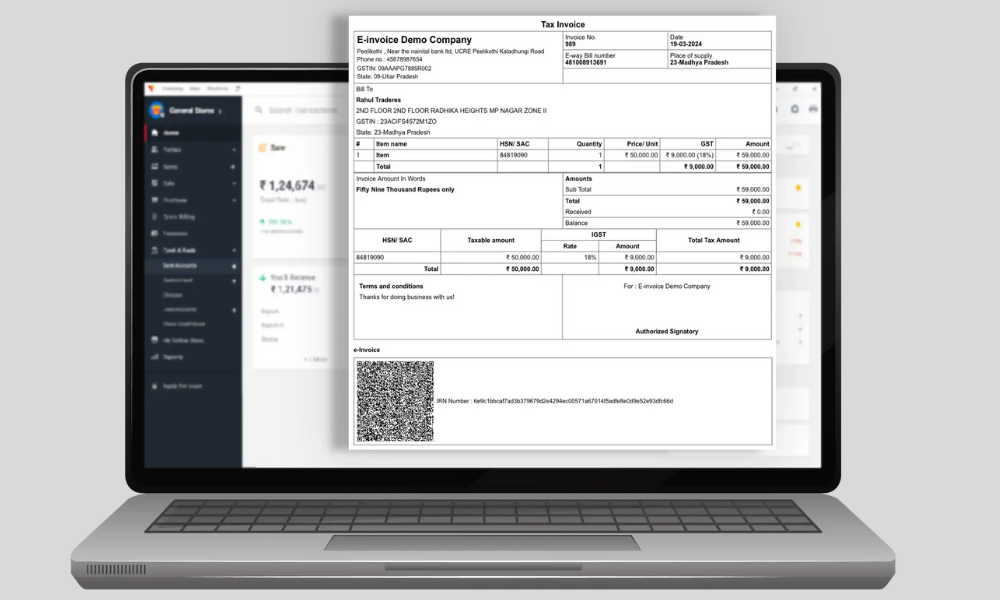Expand the Parties submenu arrow
This screenshot has height=600, width=1000.
click(x=234, y=150)
